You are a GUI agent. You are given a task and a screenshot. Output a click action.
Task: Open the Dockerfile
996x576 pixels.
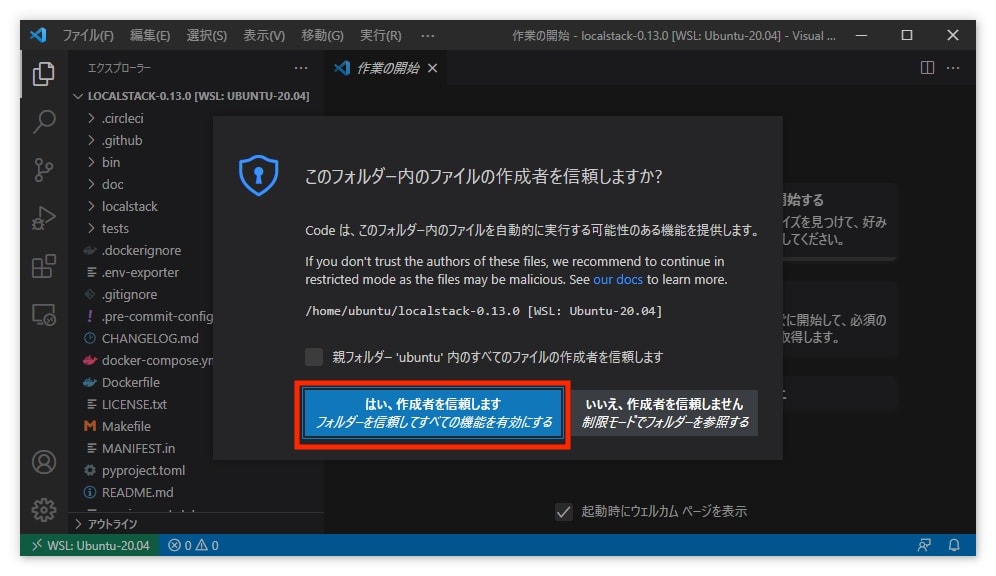[130, 382]
